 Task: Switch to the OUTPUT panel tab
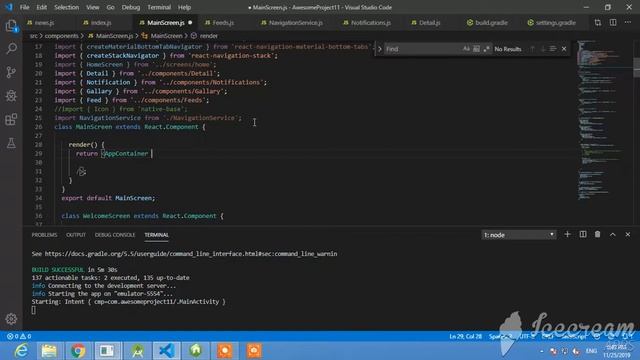(x=76, y=235)
